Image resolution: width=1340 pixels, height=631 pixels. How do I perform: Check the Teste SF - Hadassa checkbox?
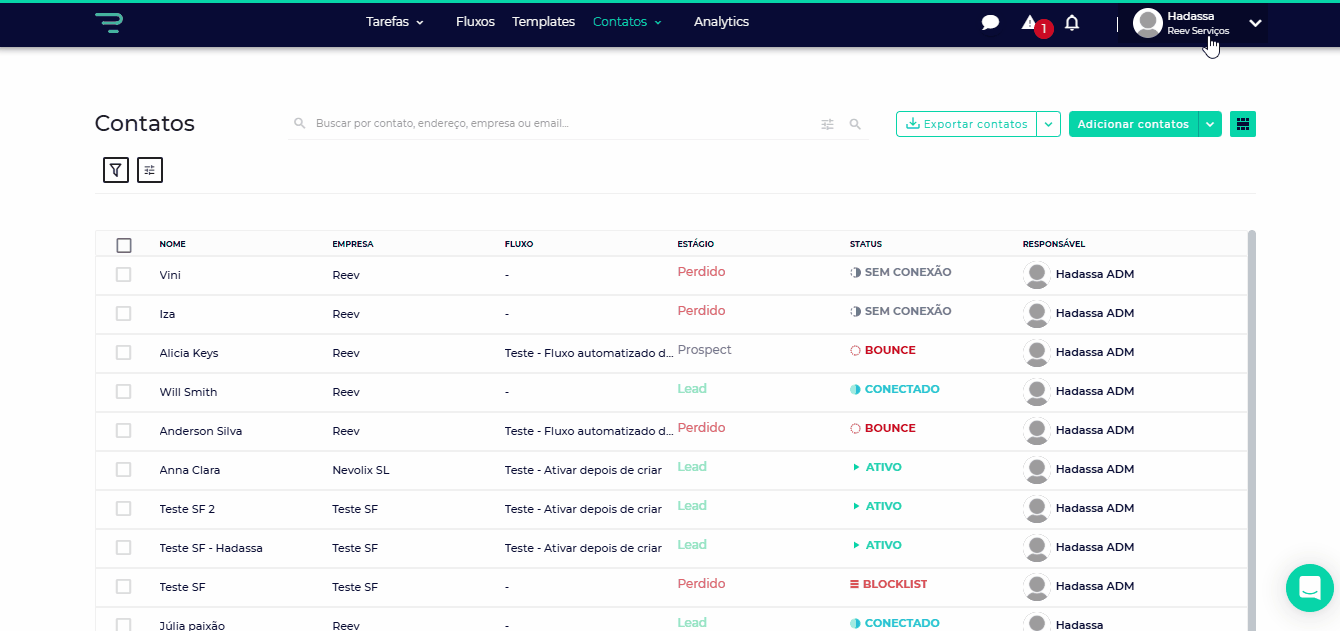coord(124,547)
